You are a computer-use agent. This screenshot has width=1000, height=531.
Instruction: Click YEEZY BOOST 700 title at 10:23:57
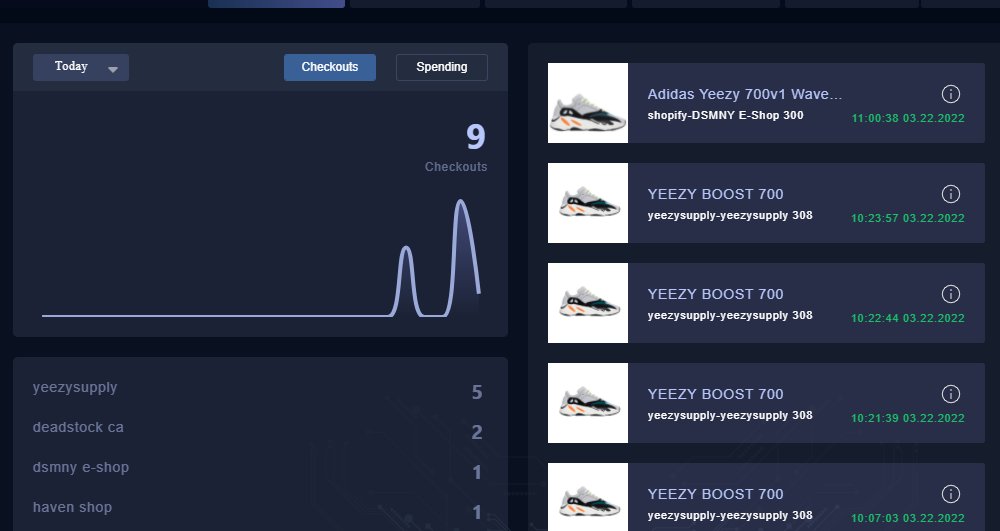pyautogui.click(x=715, y=194)
